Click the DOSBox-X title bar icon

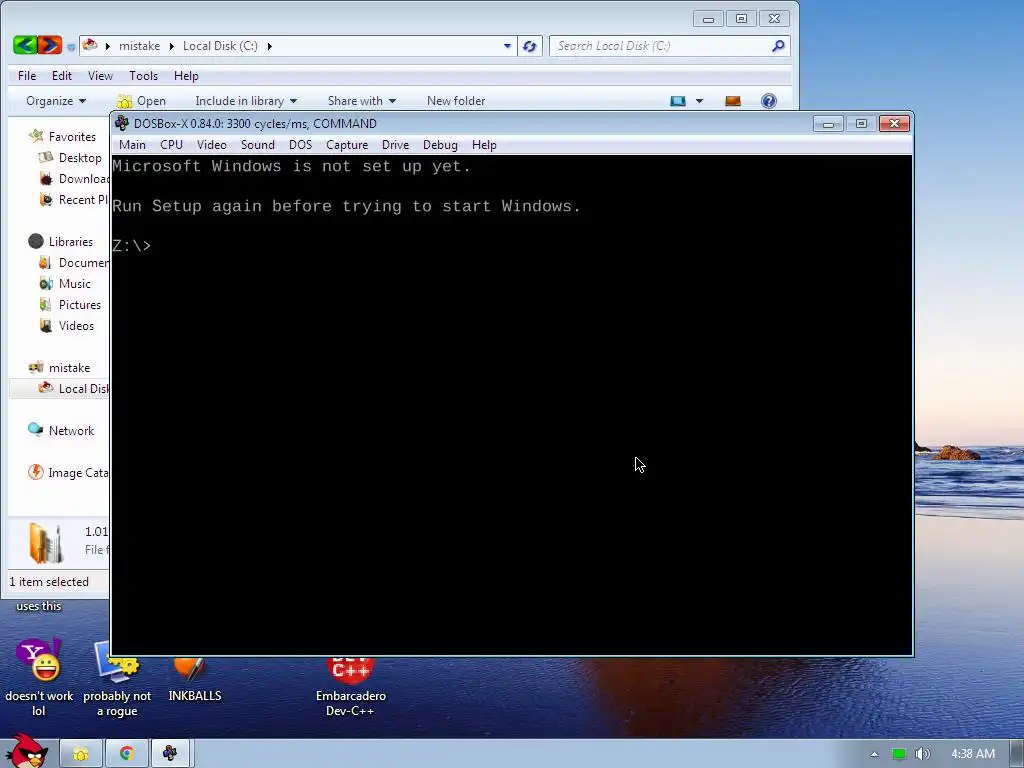click(121, 123)
